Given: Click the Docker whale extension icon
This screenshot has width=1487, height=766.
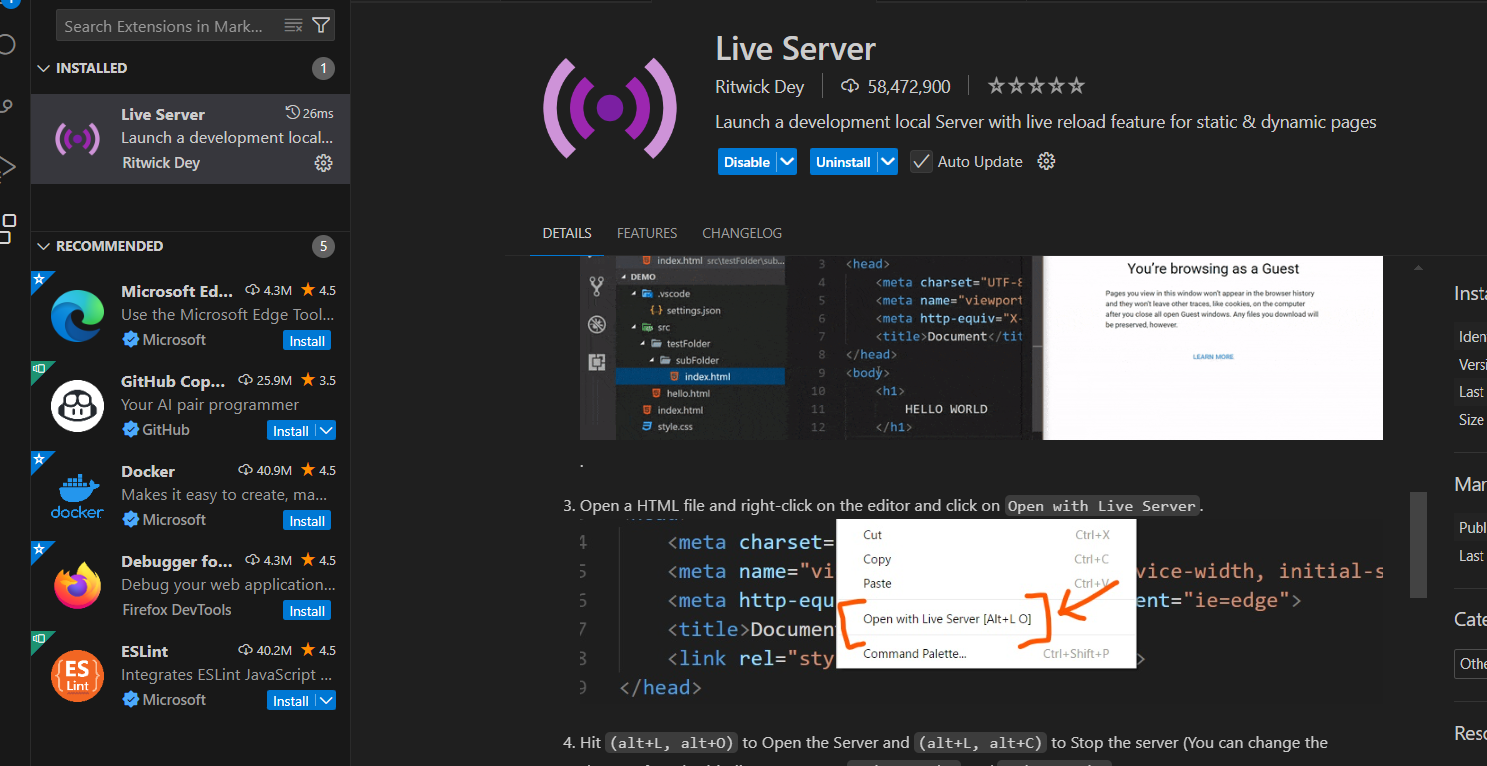Looking at the screenshot, I should 77,496.
